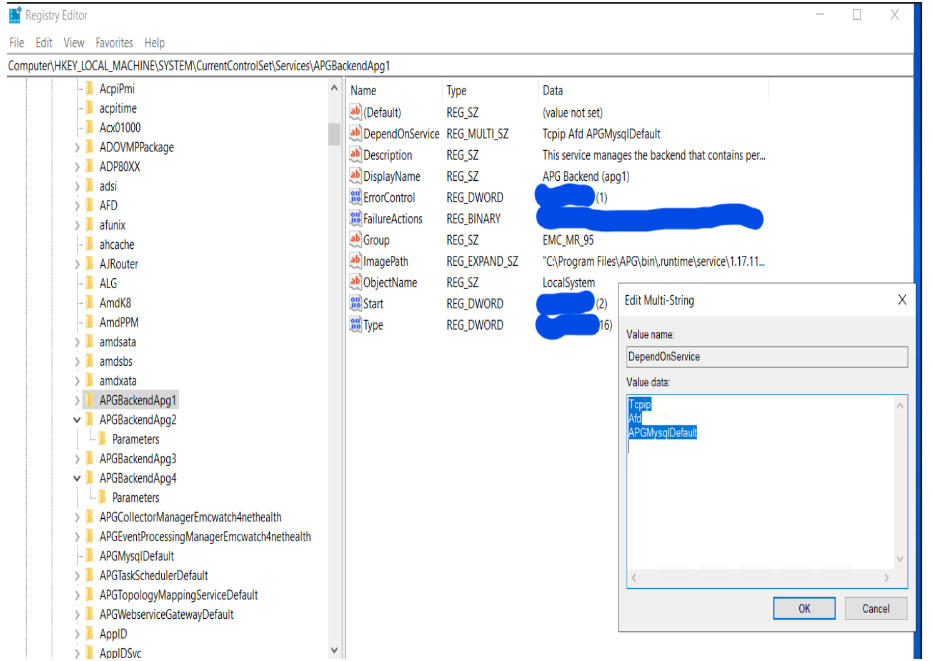This screenshot has height=661, width=932.
Task: Click the AmdK8 folder icon
Action: (90, 303)
